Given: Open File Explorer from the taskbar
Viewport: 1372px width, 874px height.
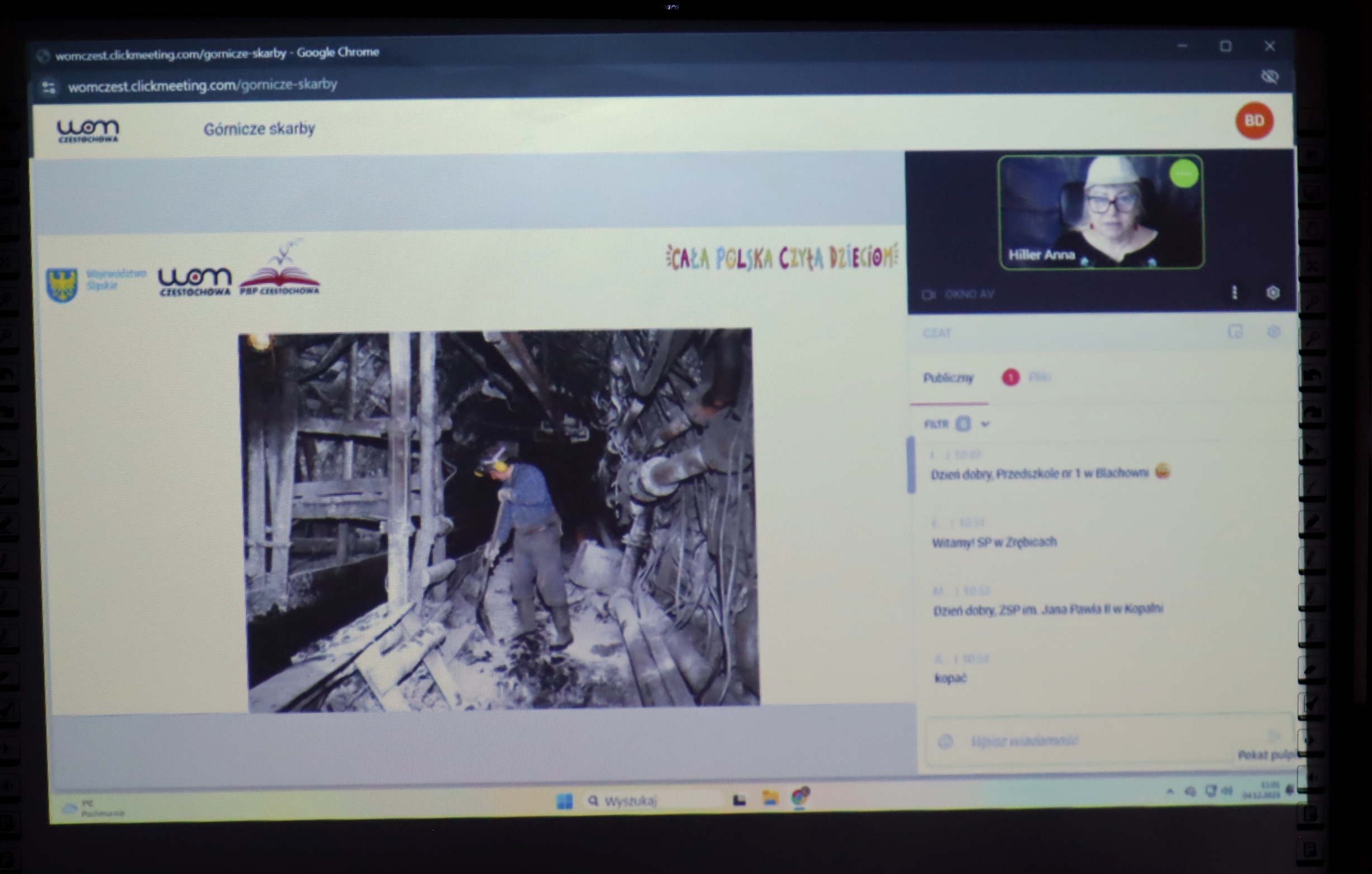Looking at the screenshot, I should (x=770, y=798).
